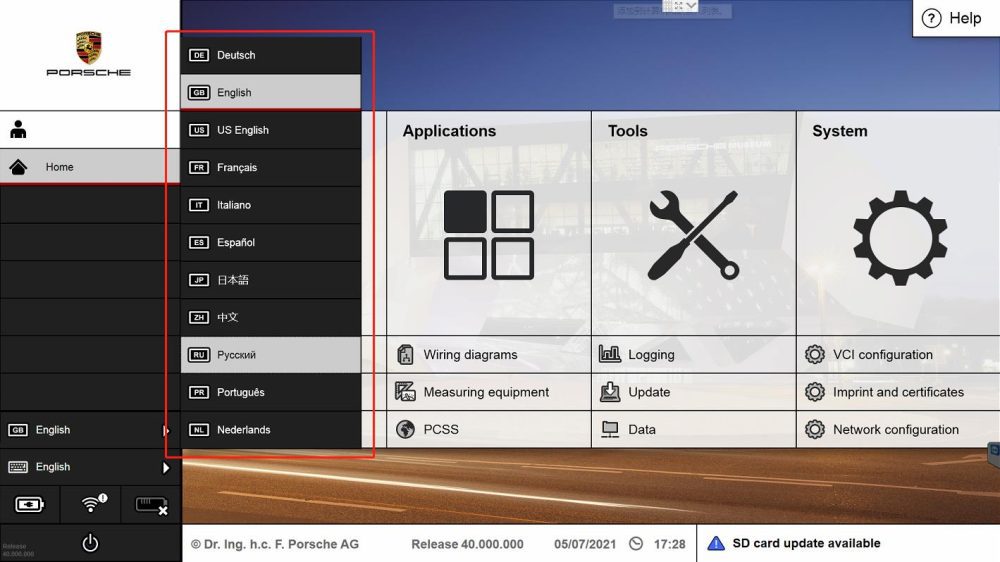Open Measuring equipment
Viewport: 1000px width, 562px height.
pos(486,392)
